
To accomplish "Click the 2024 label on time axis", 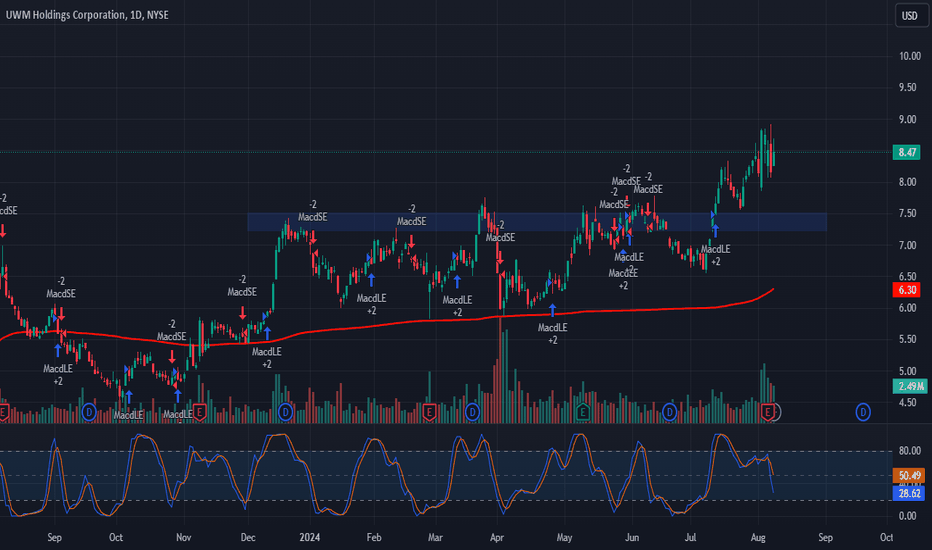I will point(310,538).
